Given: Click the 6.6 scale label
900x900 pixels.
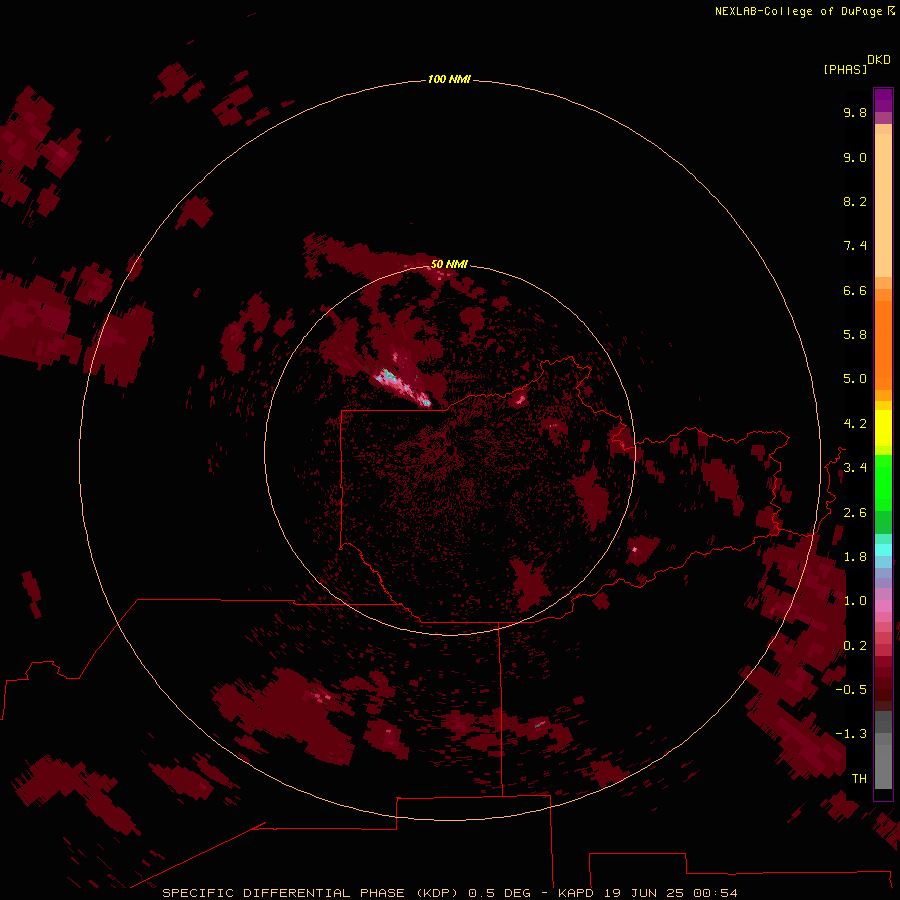Looking at the screenshot, I should point(855,290).
